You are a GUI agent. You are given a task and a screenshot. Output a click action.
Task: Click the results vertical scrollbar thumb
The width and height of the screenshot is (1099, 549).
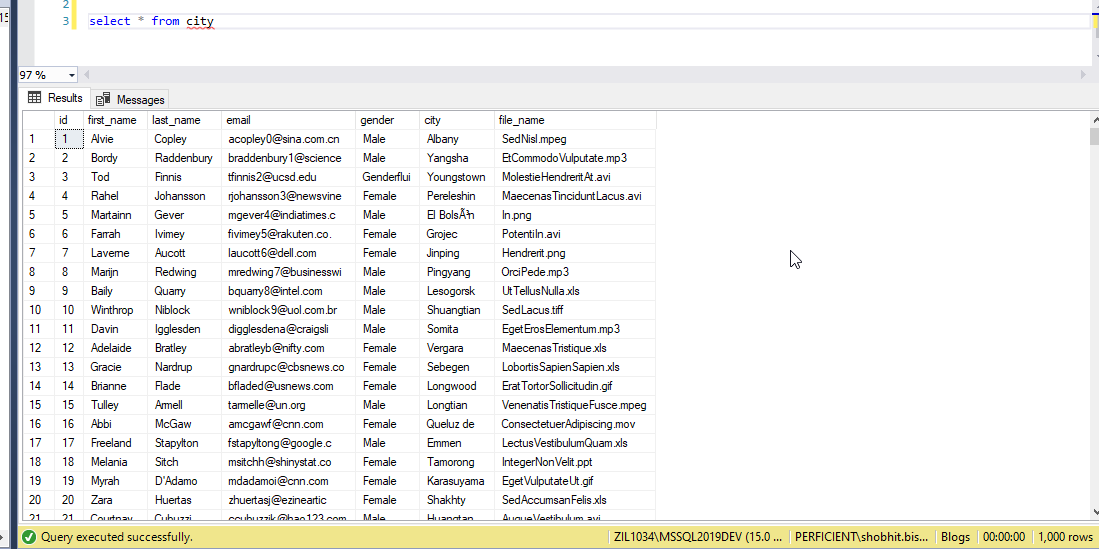[x=1094, y=136]
